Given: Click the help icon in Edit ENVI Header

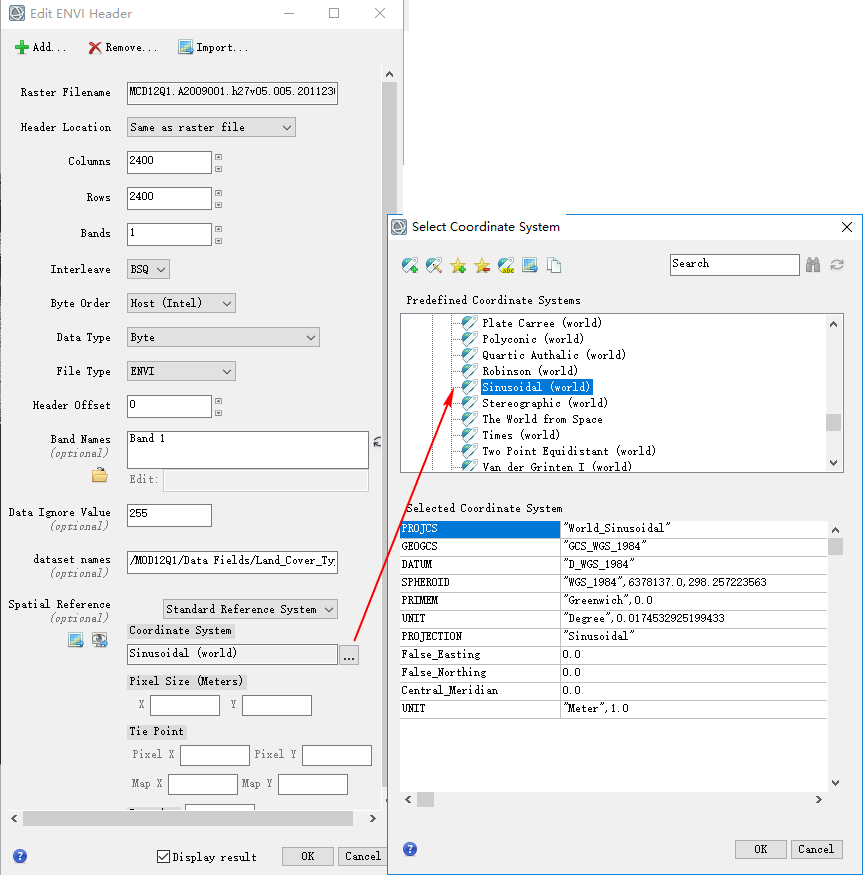Looking at the screenshot, I should point(20,856).
